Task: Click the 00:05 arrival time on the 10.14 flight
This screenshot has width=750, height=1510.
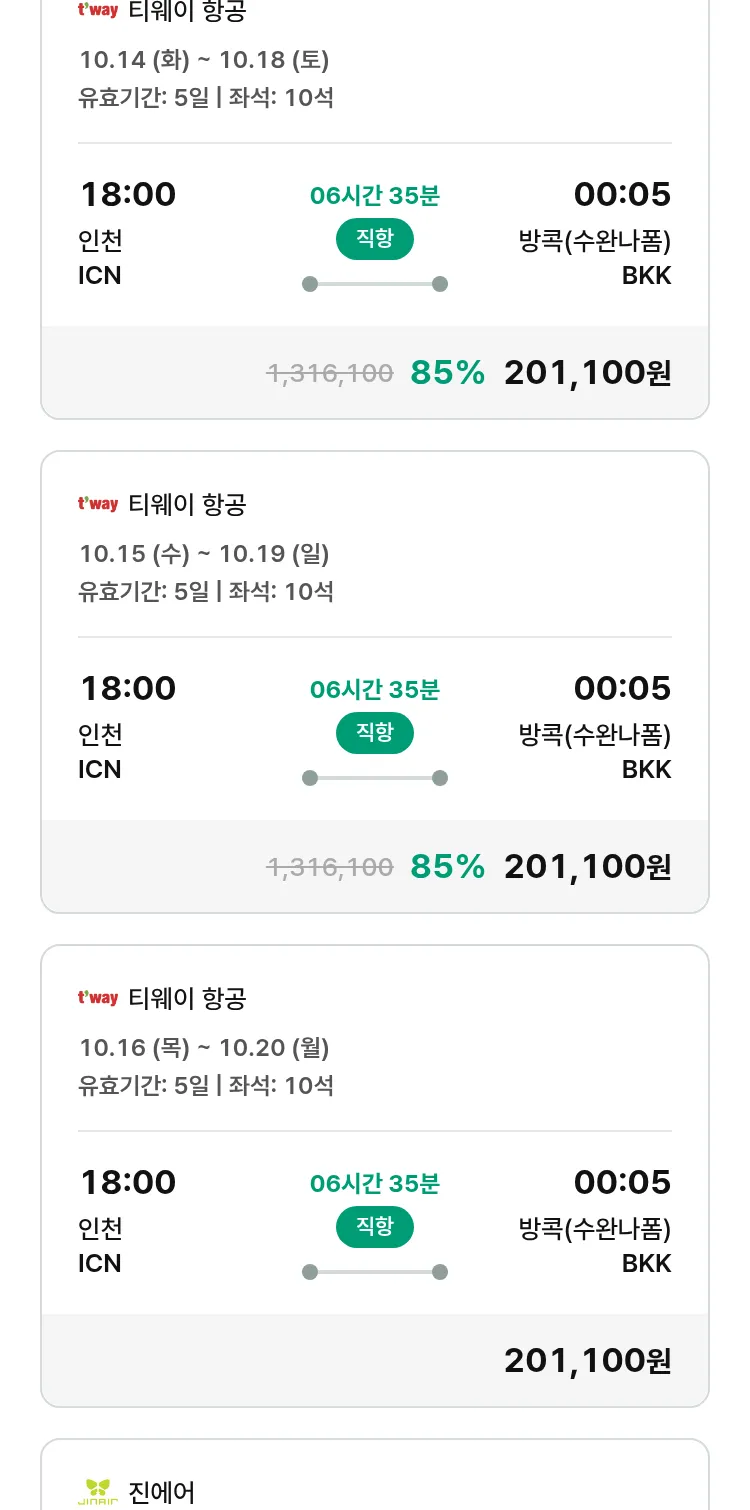Action: click(x=622, y=195)
